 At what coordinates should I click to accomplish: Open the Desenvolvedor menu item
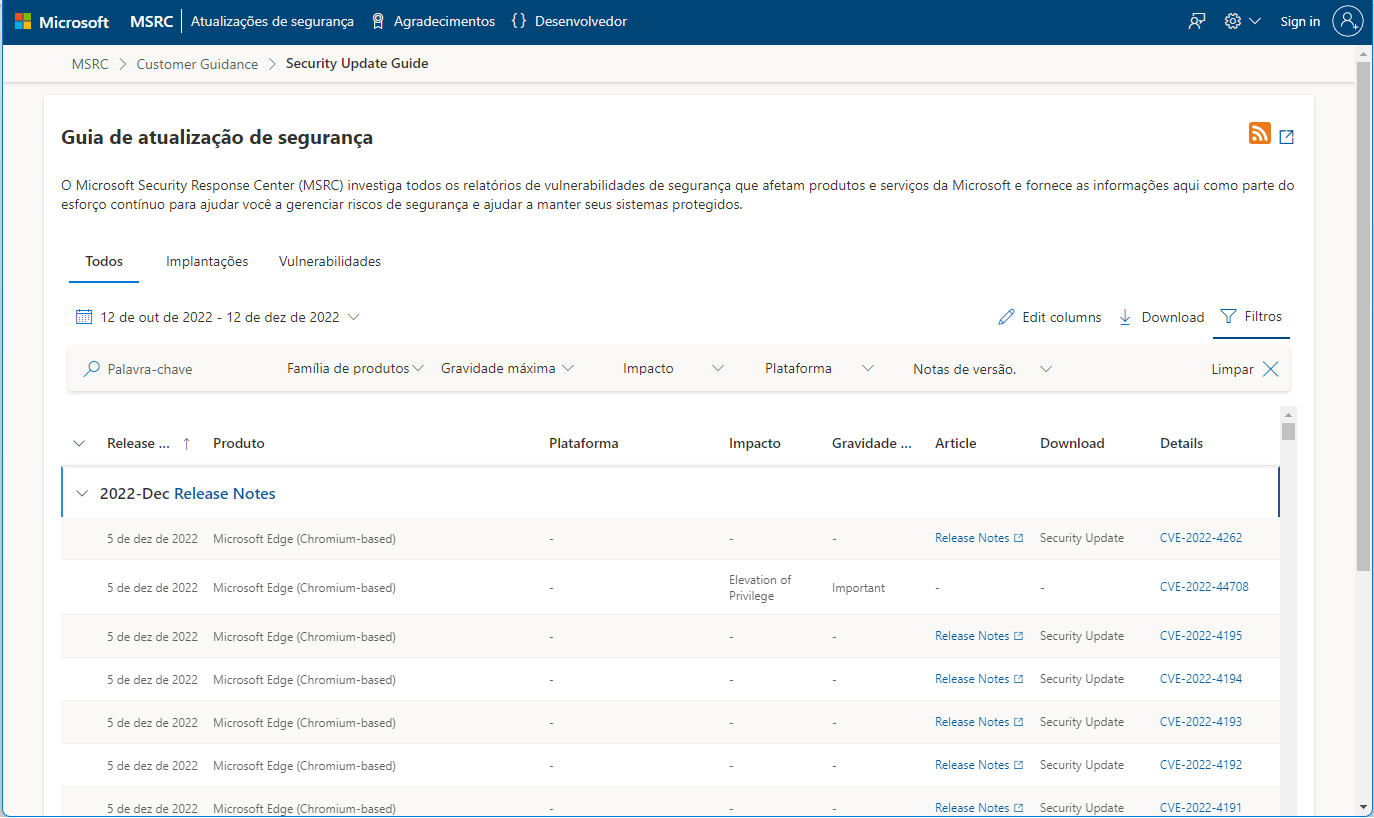click(x=569, y=21)
